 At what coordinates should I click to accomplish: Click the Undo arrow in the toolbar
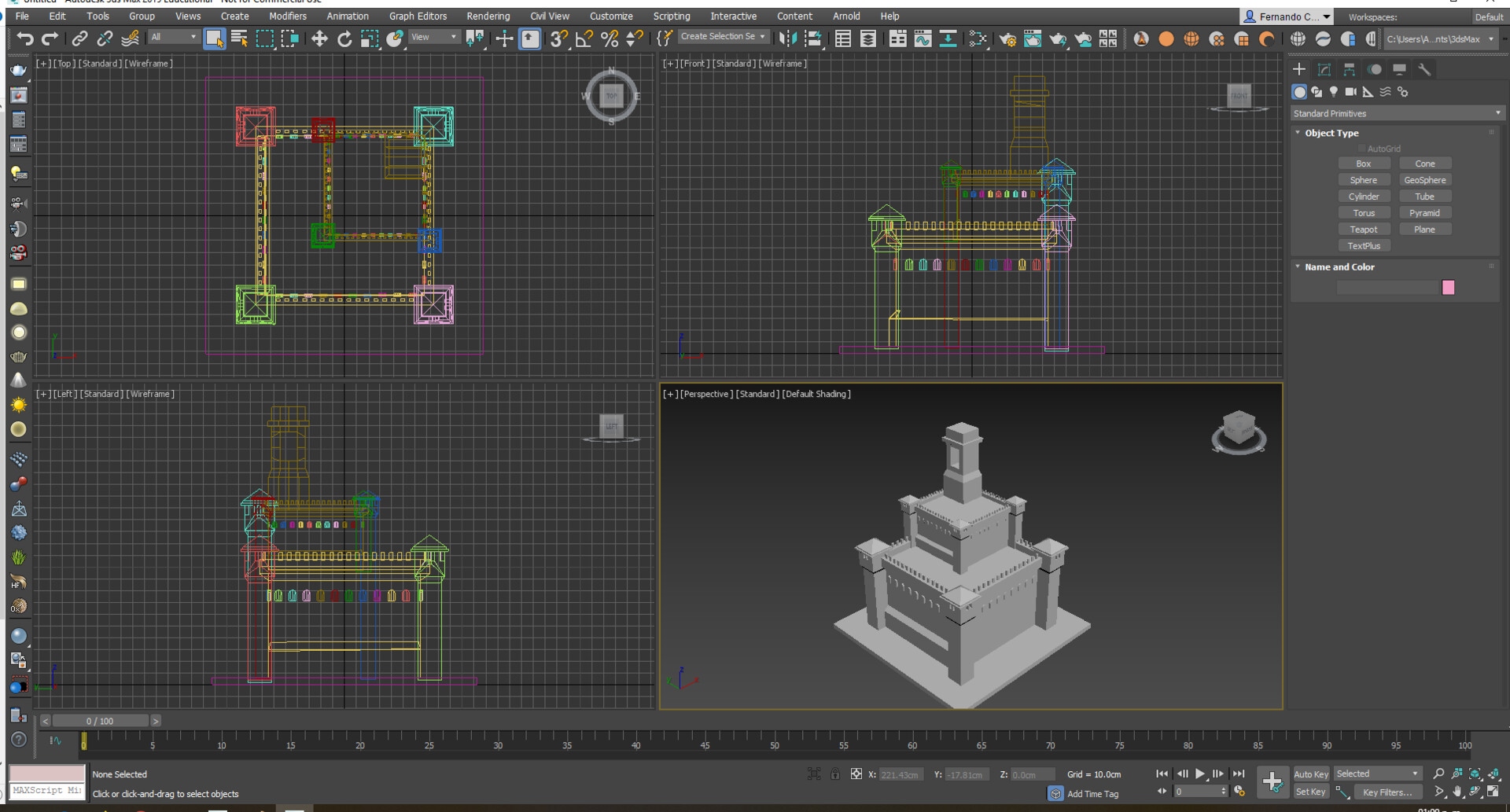[25, 39]
